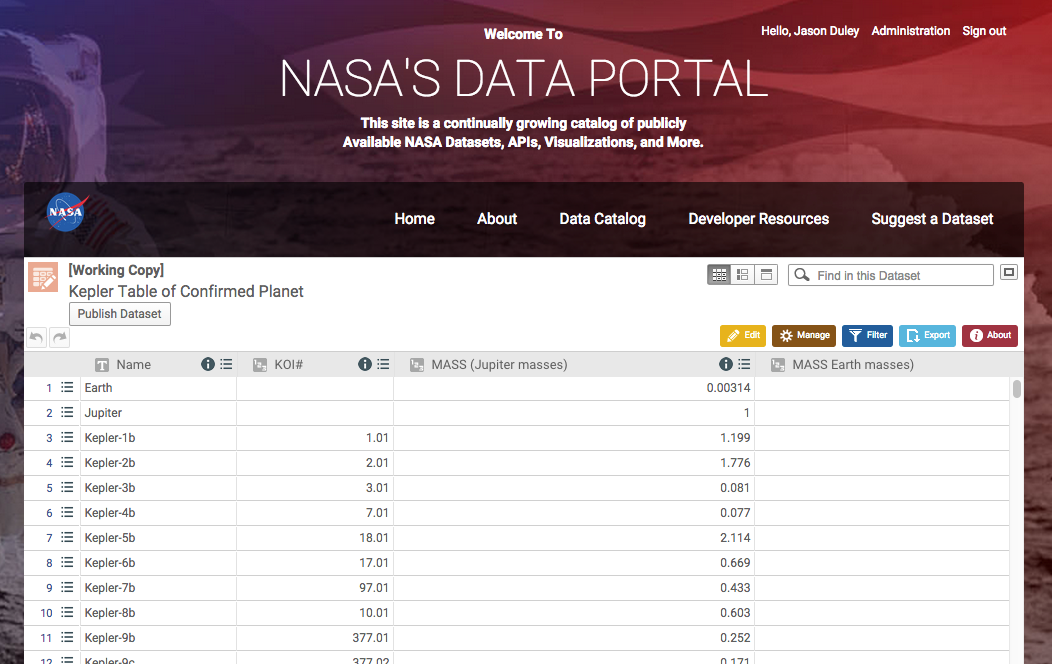
Task: Switch to rich list view
Action: pos(742,275)
